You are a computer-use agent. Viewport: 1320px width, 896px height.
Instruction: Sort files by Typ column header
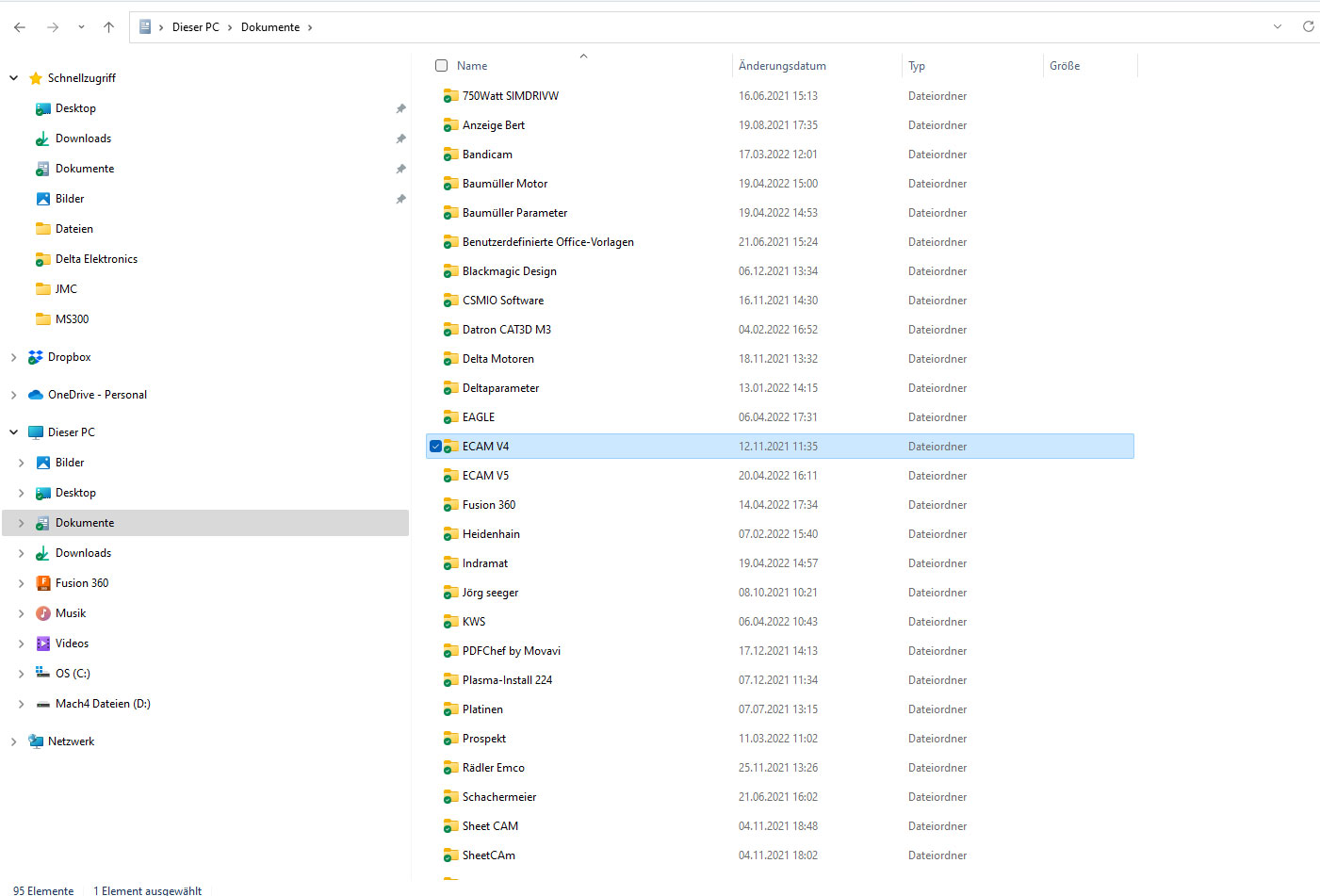[x=917, y=66]
